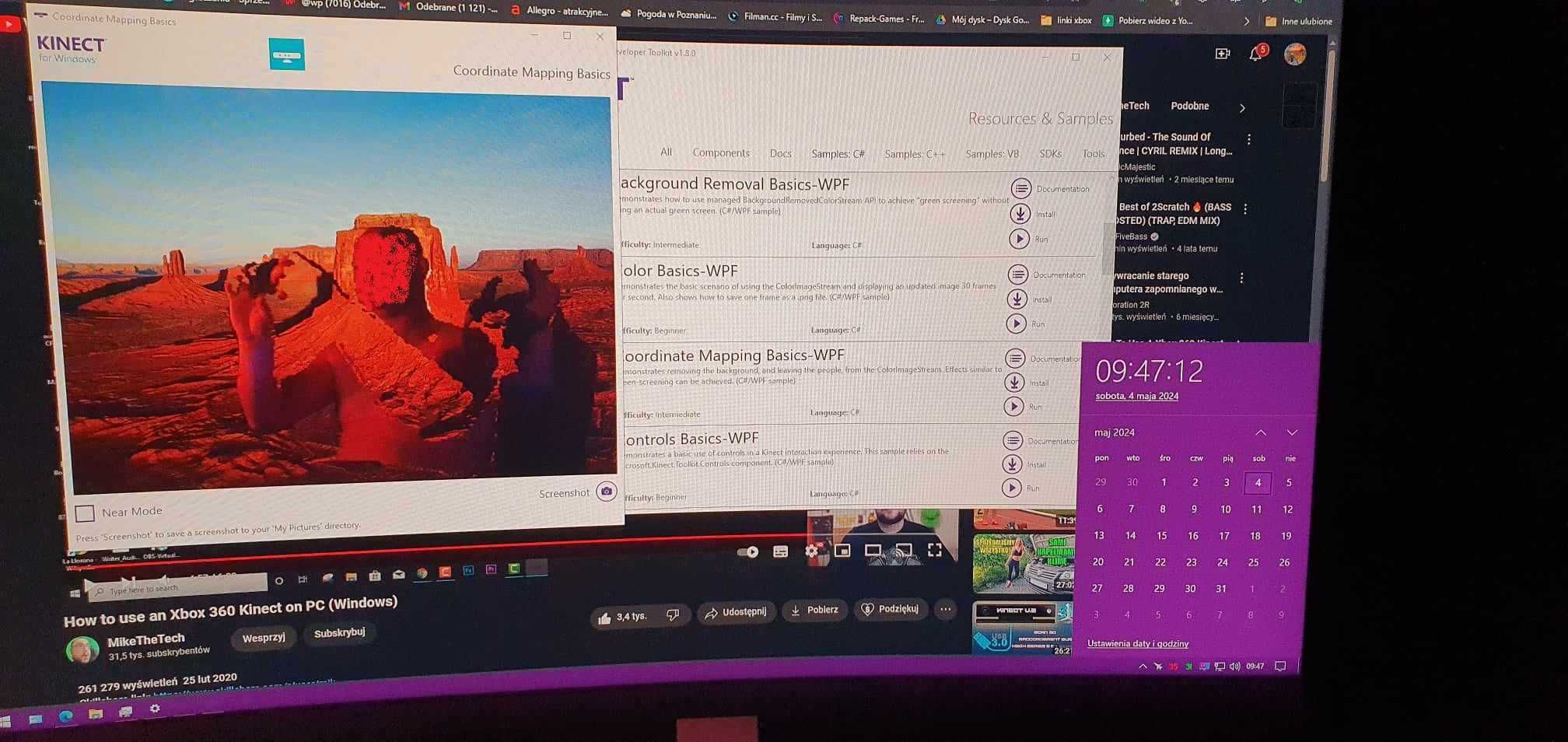Click the sobota, 4 maja 2024 date link

(x=1136, y=396)
